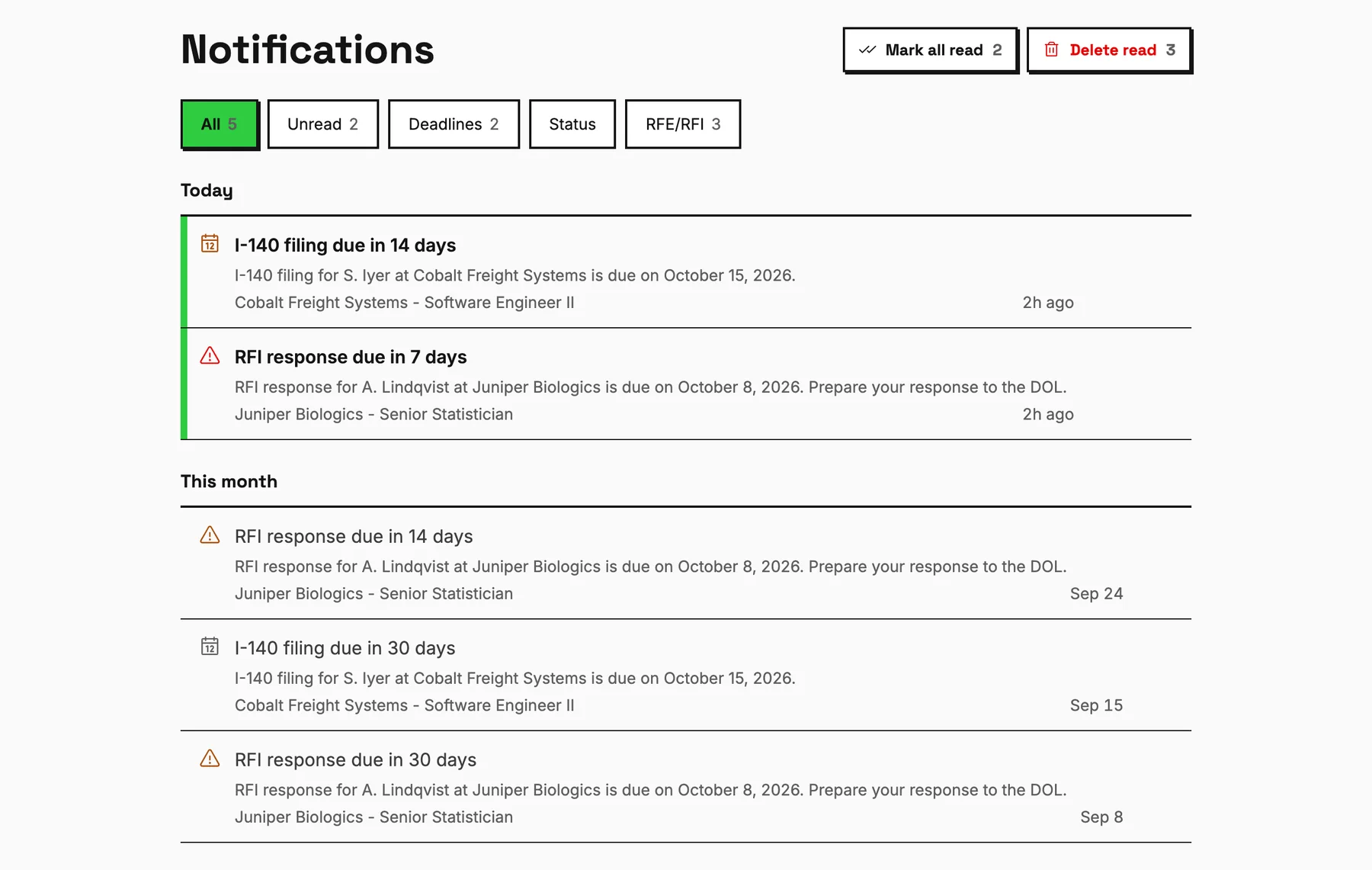The image size is (1372, 870).
Task: Click the 'Today' section heading
Action: (x=207, y=191)
